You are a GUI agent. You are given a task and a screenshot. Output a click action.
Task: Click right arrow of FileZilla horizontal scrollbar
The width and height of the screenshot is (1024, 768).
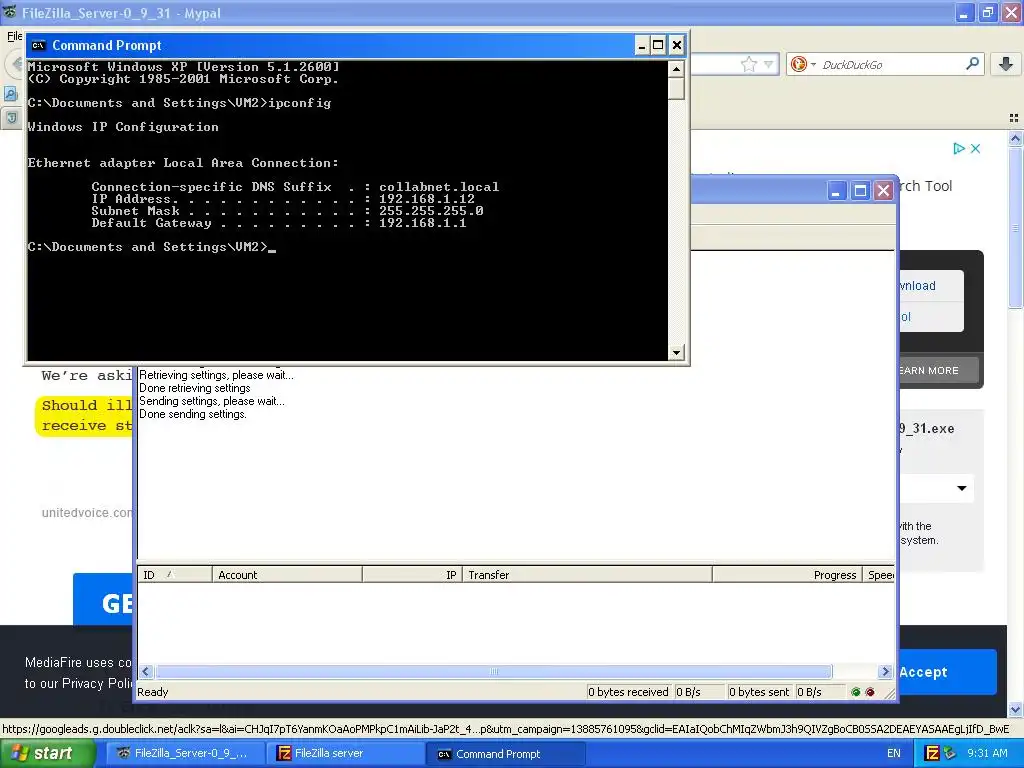coord(885,671)
